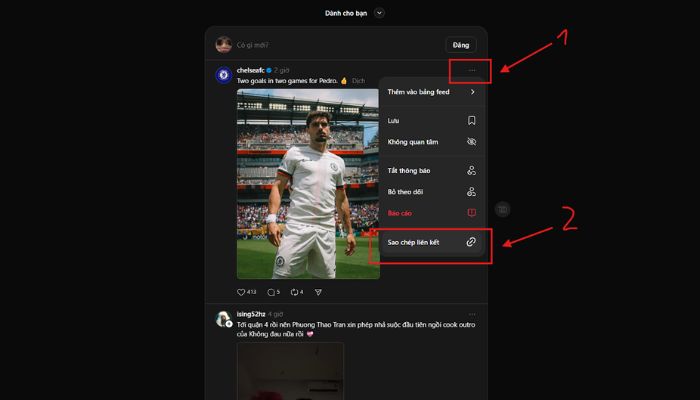Click the round floating button right of the feed
Viewport: 700px width, 400px height.
tap(503, 209)
